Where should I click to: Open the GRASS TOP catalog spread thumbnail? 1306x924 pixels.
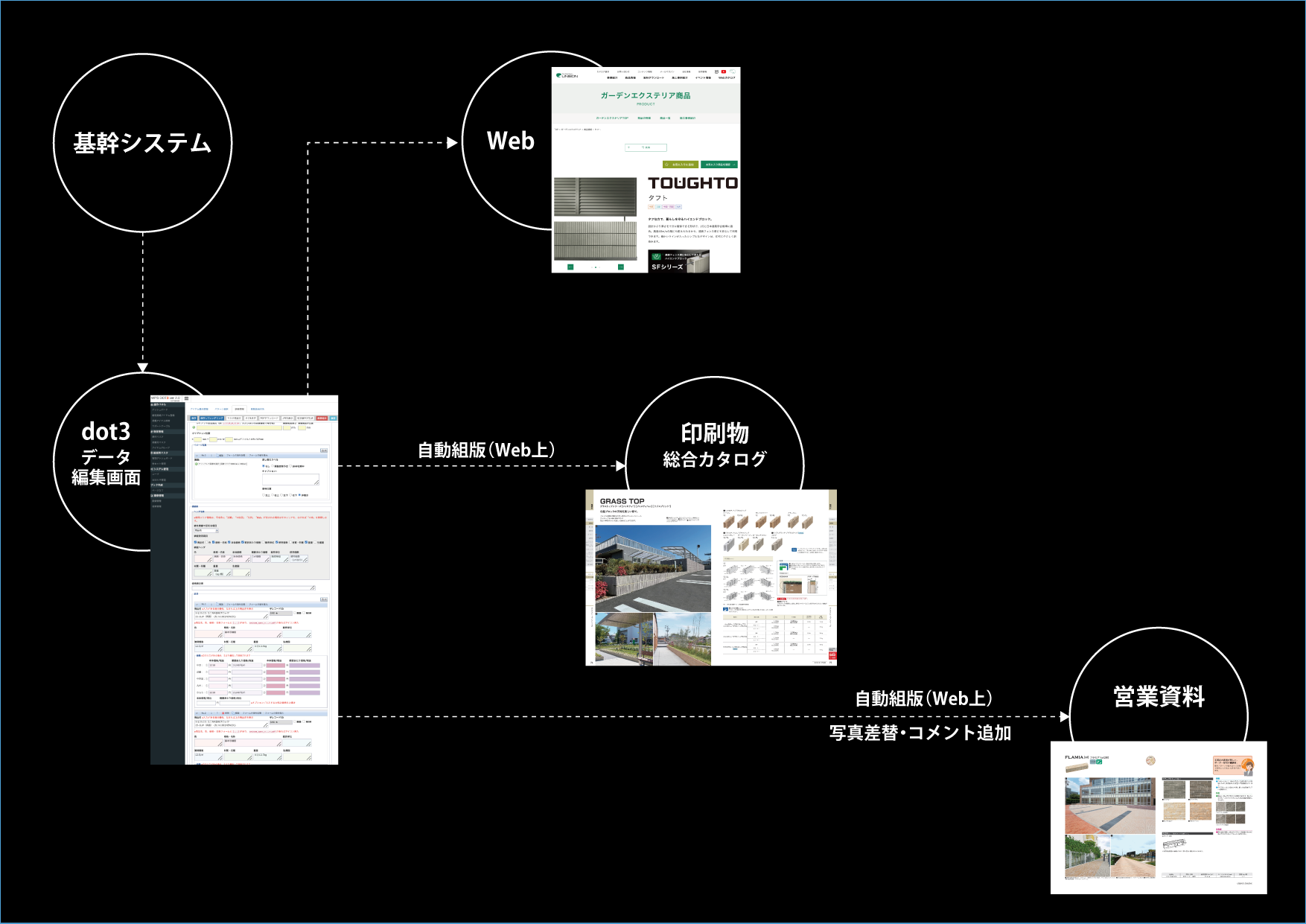tap(711, 578)
